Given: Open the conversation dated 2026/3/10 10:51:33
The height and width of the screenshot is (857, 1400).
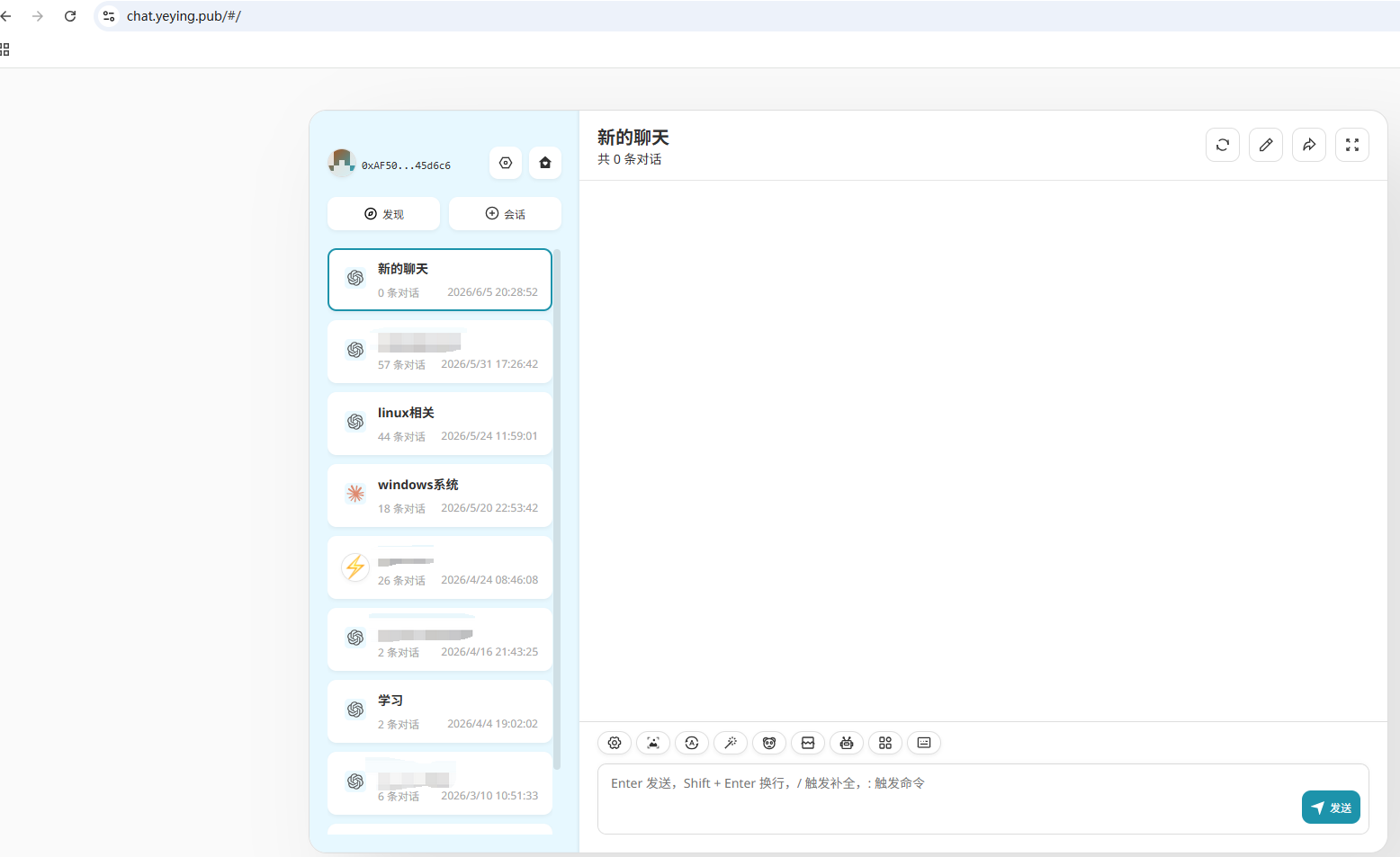Looking at the screenshot, I should 440,783.
